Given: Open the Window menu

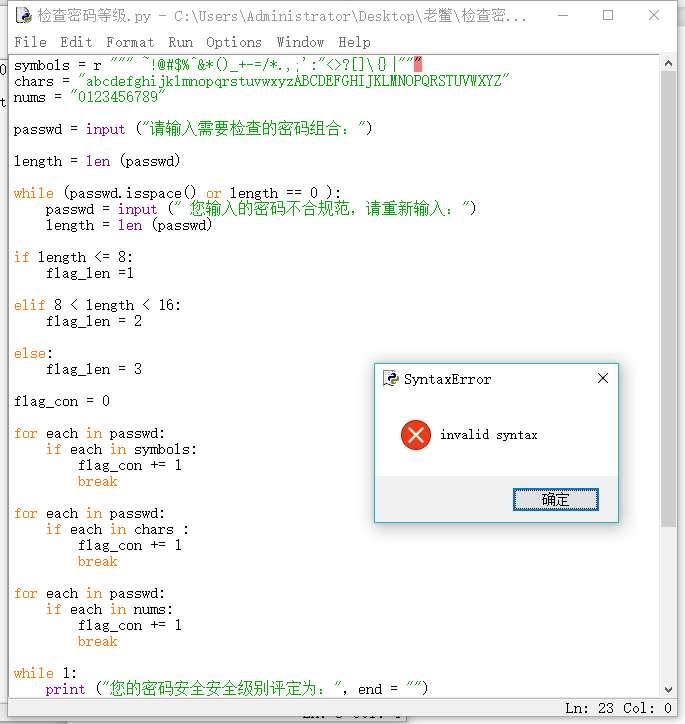Looking at the screenshot, I should (300, 42).
